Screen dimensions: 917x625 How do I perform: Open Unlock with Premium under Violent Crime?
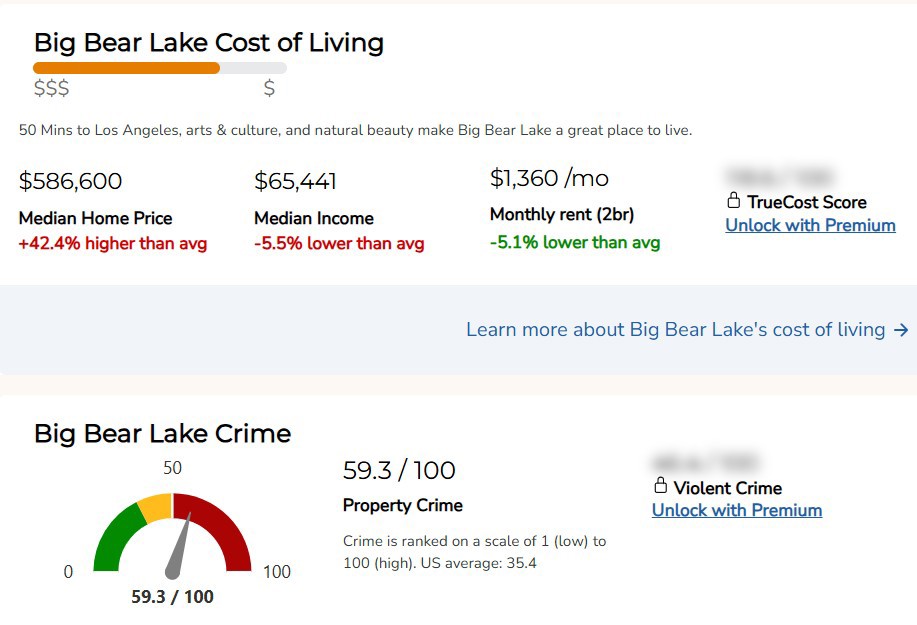point(737,510)
